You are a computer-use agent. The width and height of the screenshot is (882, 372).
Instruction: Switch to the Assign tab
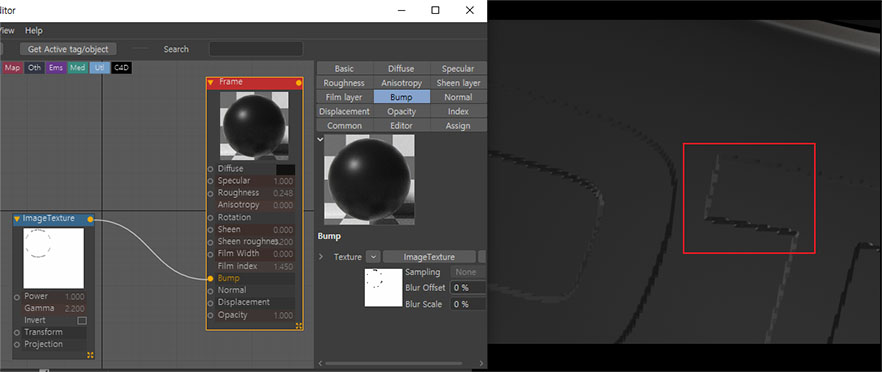click(458, 126)
